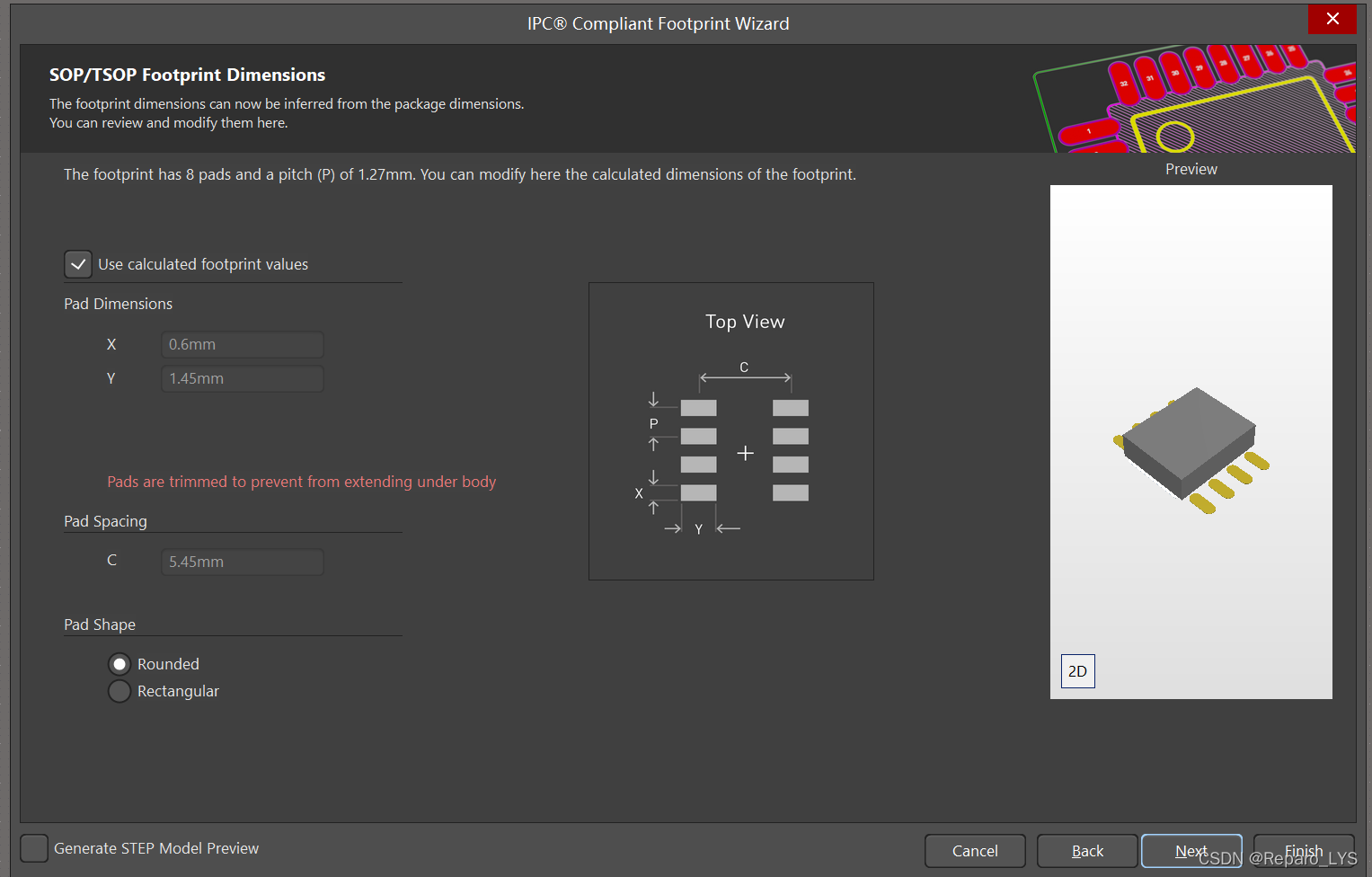Toggle Use calculated footprint values checkbox
The height and width of the screenshot is (877, 1372).
coord(78,264)
